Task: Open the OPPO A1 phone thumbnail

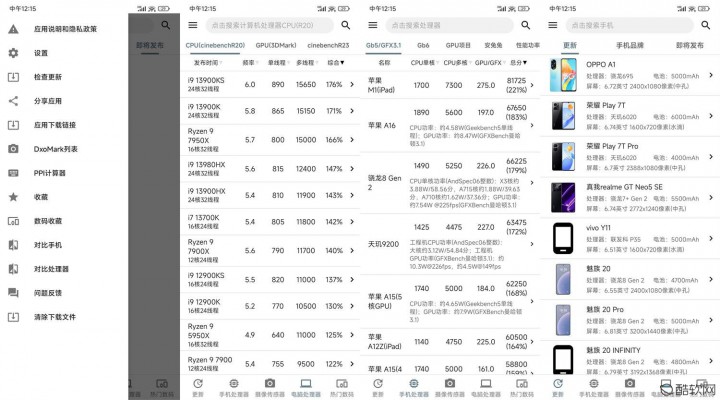Action: click(x=563, y=75)
